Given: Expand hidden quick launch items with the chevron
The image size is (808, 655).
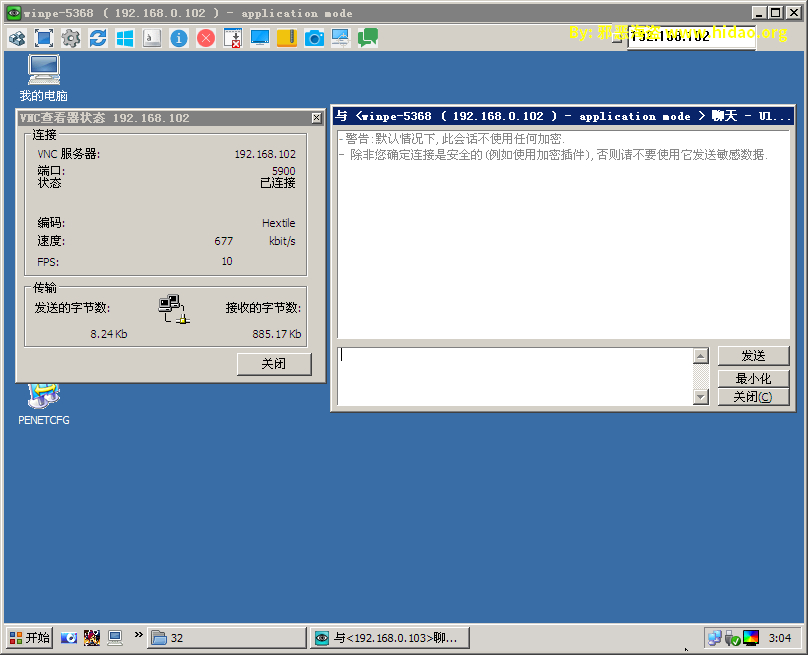Looking at the screenshot, I should pos(140,637).
